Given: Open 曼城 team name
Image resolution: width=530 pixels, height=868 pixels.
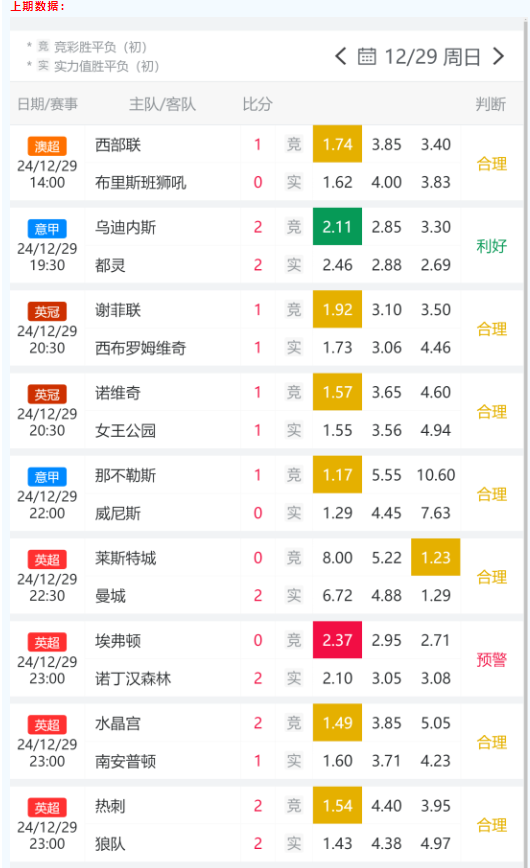Looking at the screenshot, I should [x=110, y=596].
